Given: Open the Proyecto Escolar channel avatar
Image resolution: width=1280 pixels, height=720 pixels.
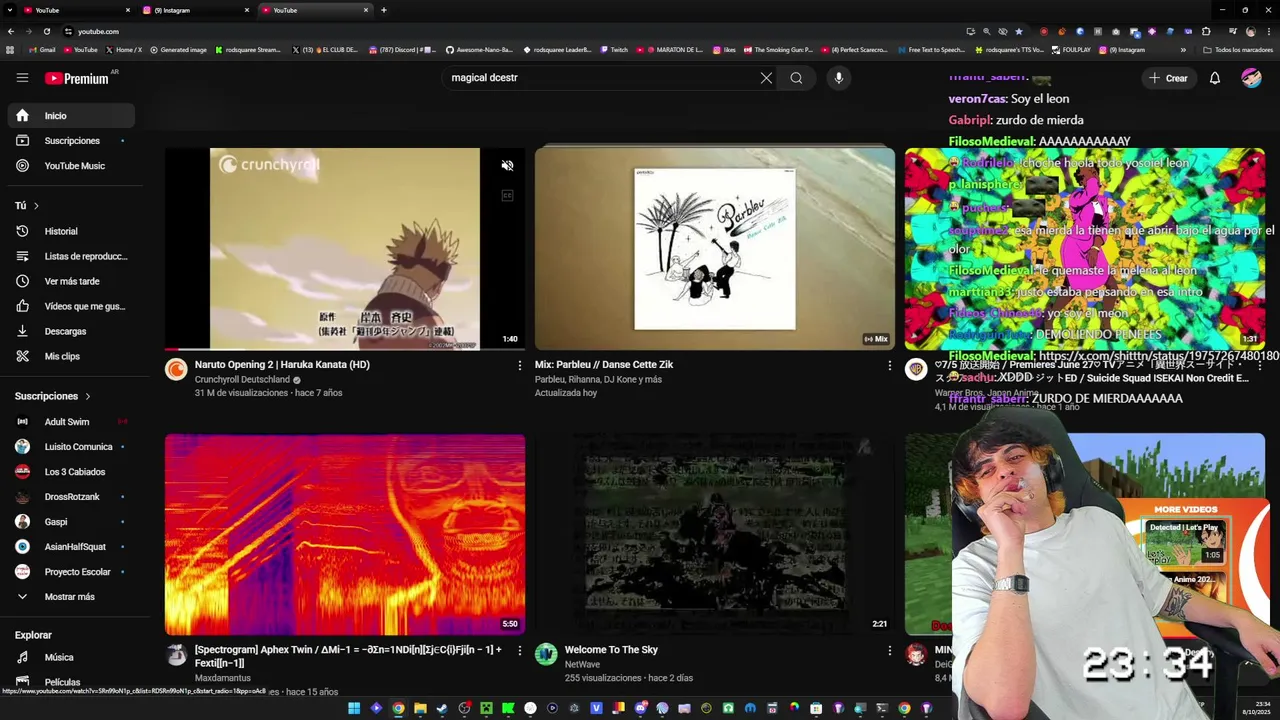Looking at the screenshot, I should [x=22, y=572].
